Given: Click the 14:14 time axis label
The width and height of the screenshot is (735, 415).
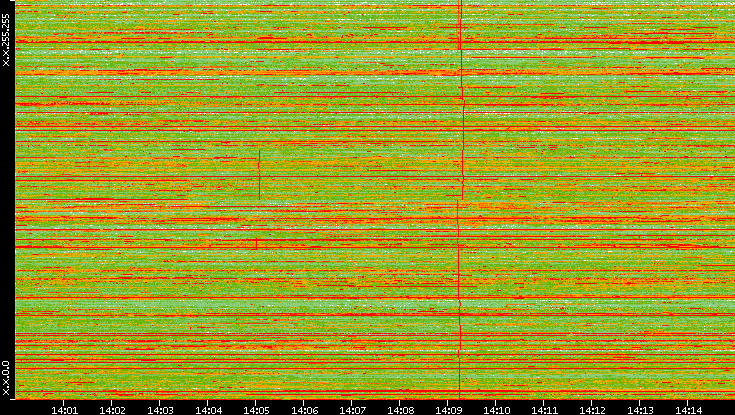Looking at the screenshot, I should click(688, 410).
